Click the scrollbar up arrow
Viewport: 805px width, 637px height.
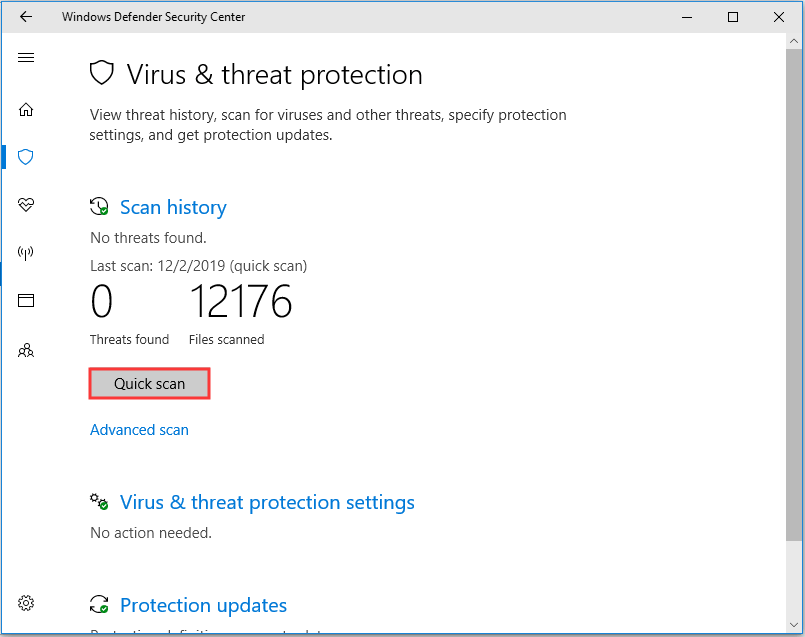point(794,41)
